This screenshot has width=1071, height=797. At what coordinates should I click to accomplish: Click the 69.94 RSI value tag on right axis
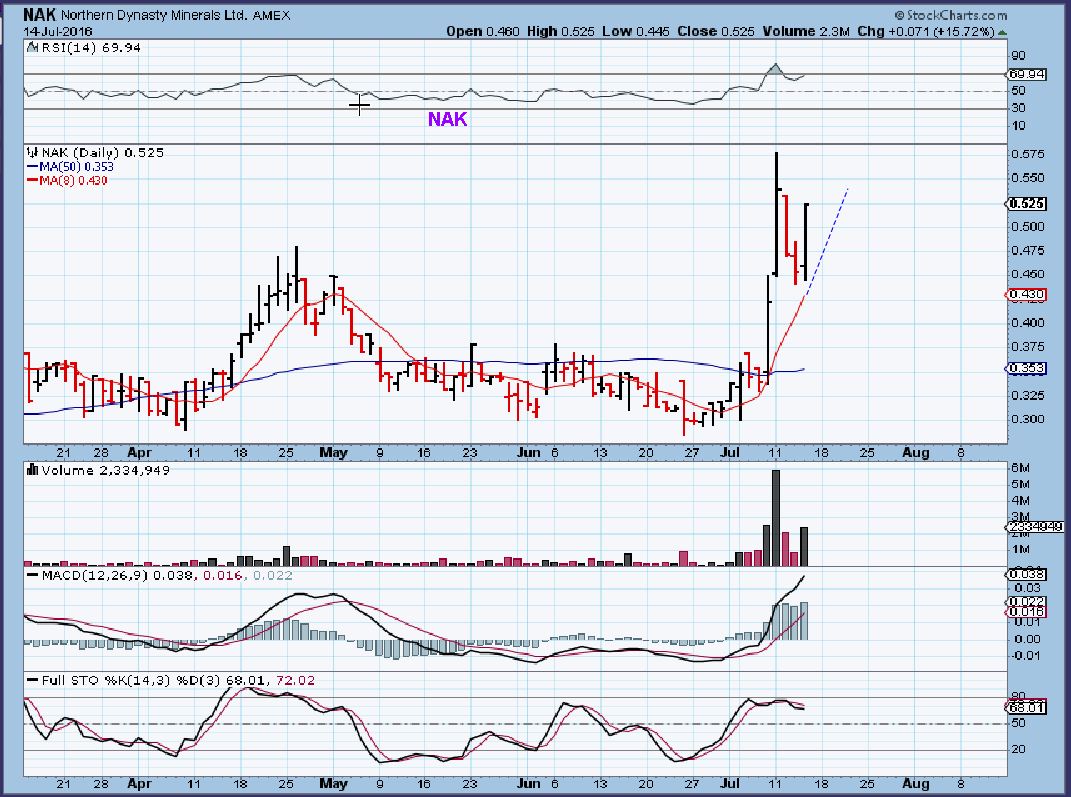[1027, 74]
